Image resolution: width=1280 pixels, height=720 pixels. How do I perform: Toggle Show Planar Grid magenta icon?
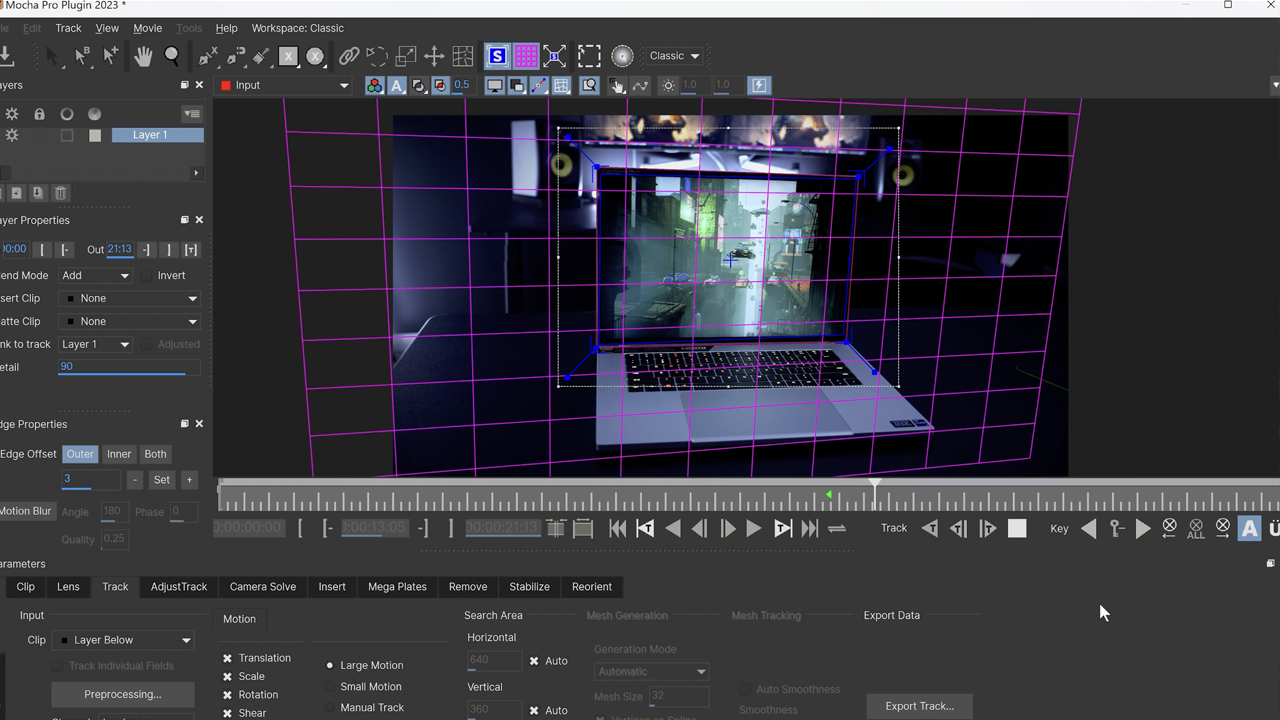(526, 56)
